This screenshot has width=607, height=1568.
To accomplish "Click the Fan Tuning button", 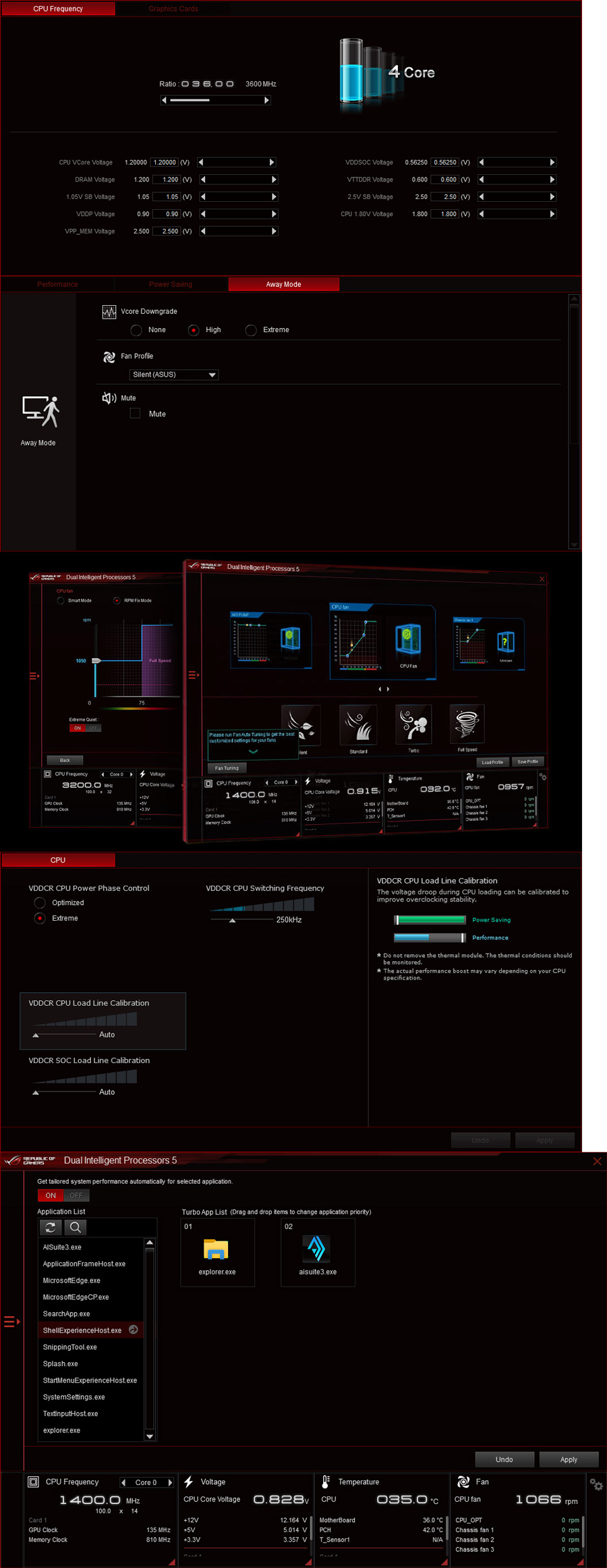I will click(227, 767).
